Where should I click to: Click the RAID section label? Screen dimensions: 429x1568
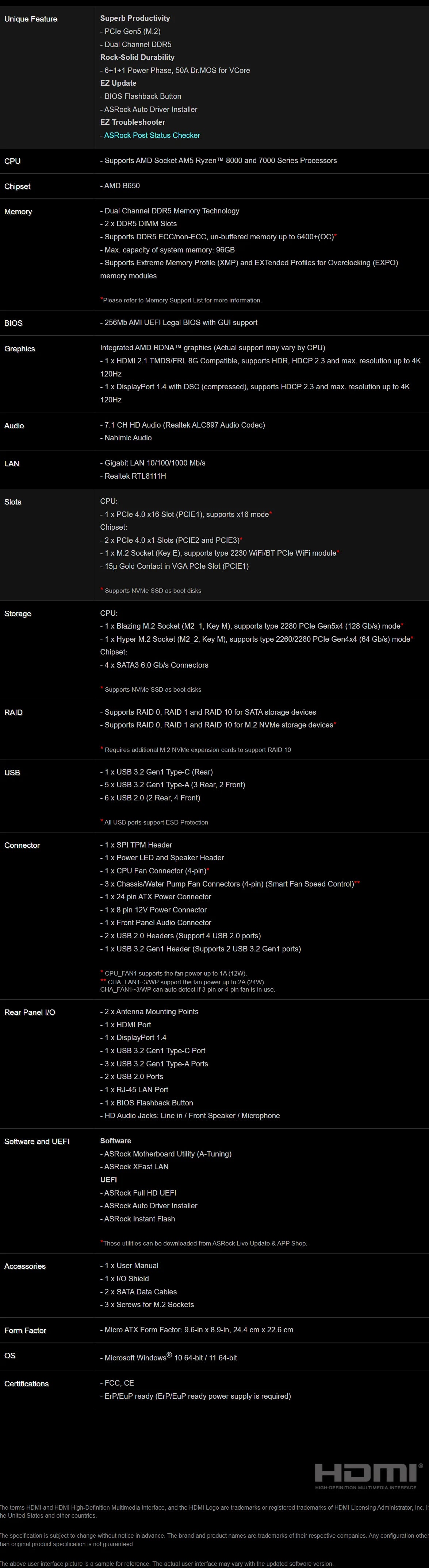14,713
